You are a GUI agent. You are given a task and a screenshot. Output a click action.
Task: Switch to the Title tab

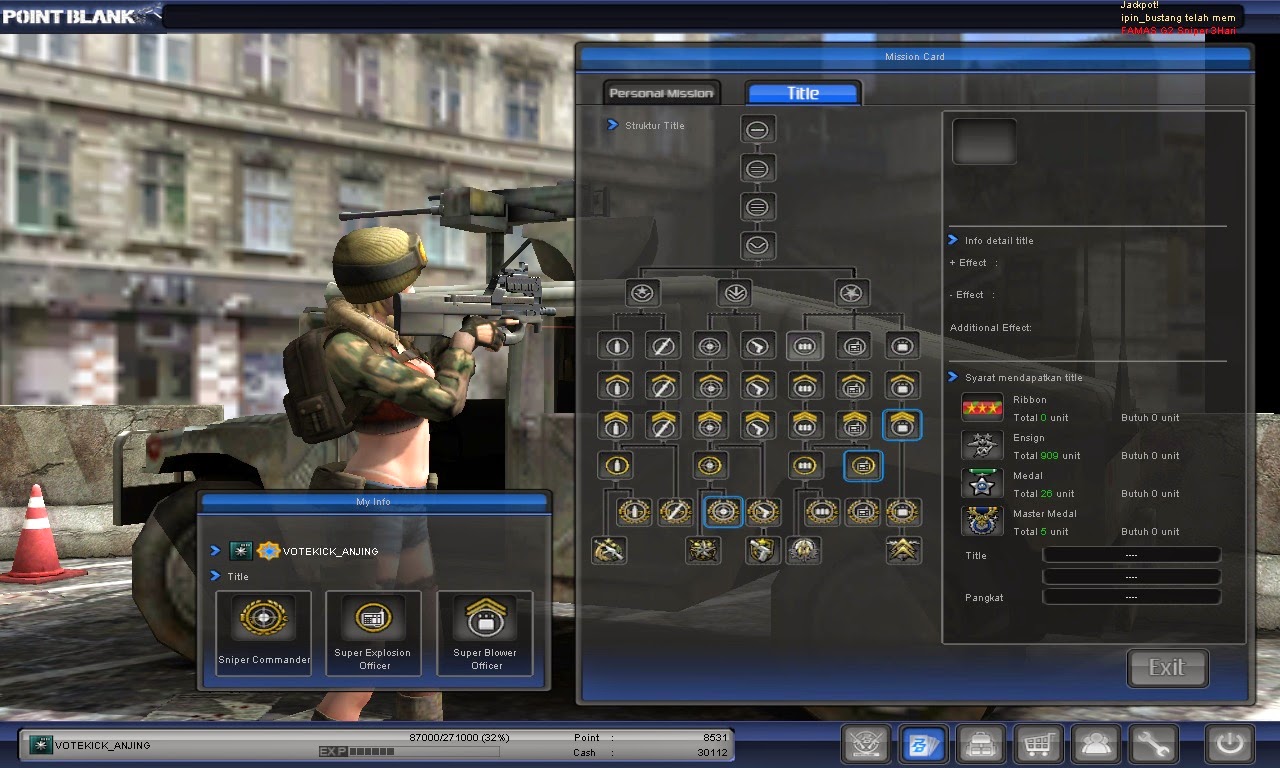(802, 92)
